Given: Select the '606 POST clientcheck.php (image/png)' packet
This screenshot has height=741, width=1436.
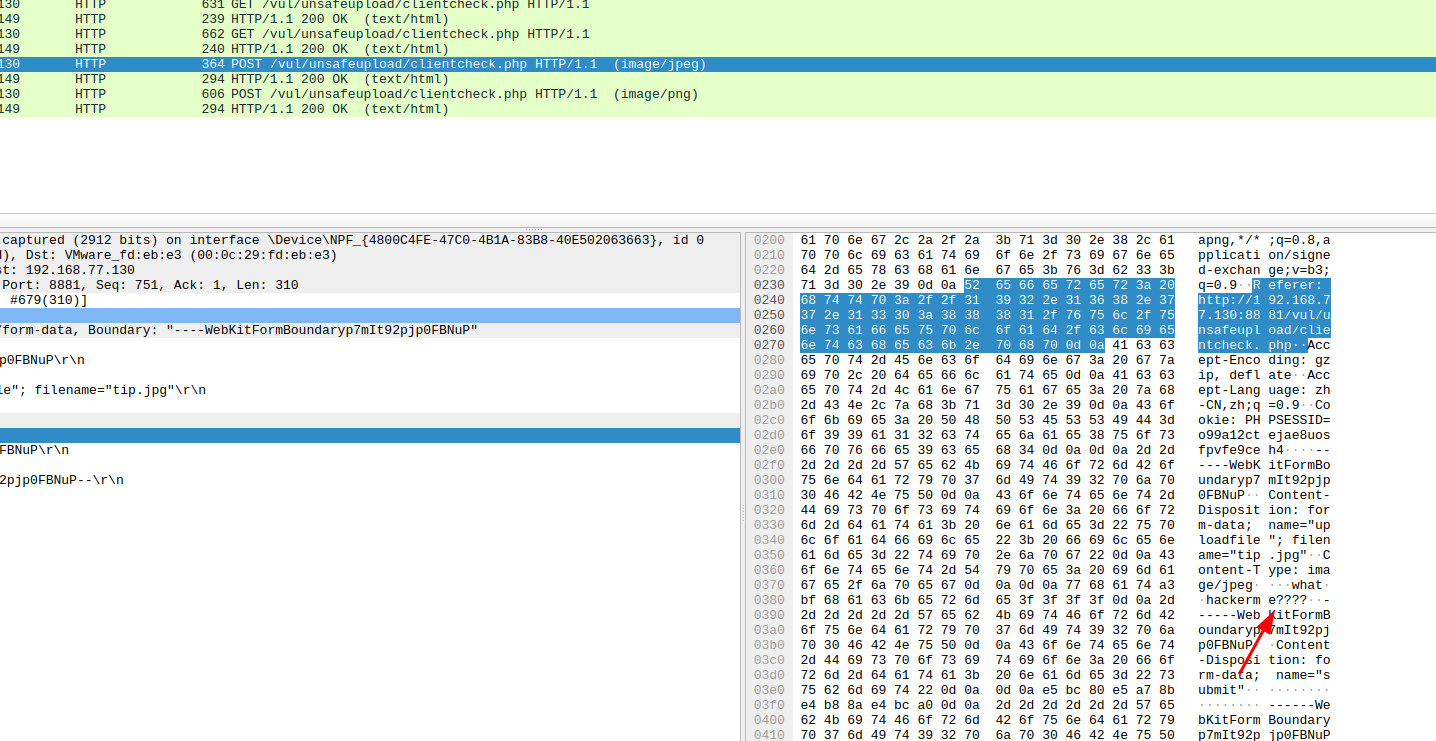Looking at the screenshot, I should [718, 94].
